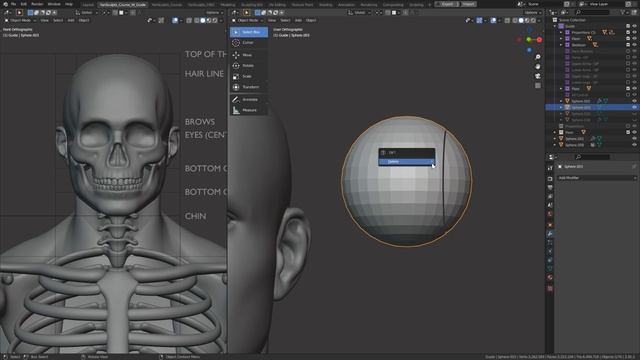
Task: Open the Output properties tab
Action: 550,188
